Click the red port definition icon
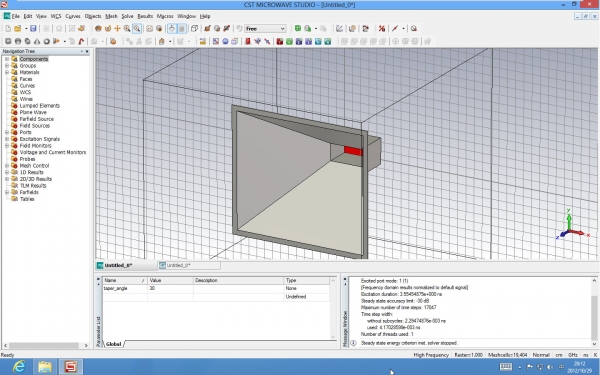Screen dimensions: 600x375 click(248, 41)
